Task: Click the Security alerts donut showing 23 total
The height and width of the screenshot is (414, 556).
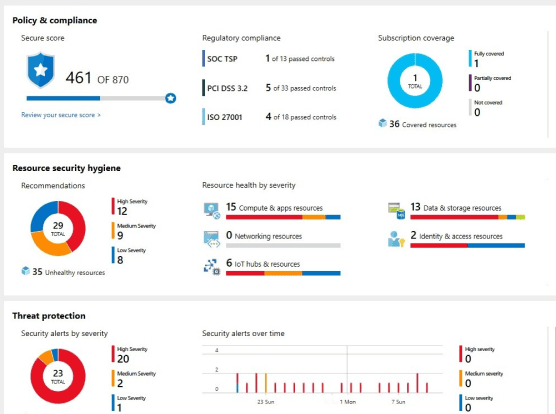Action: pos(58,376)
